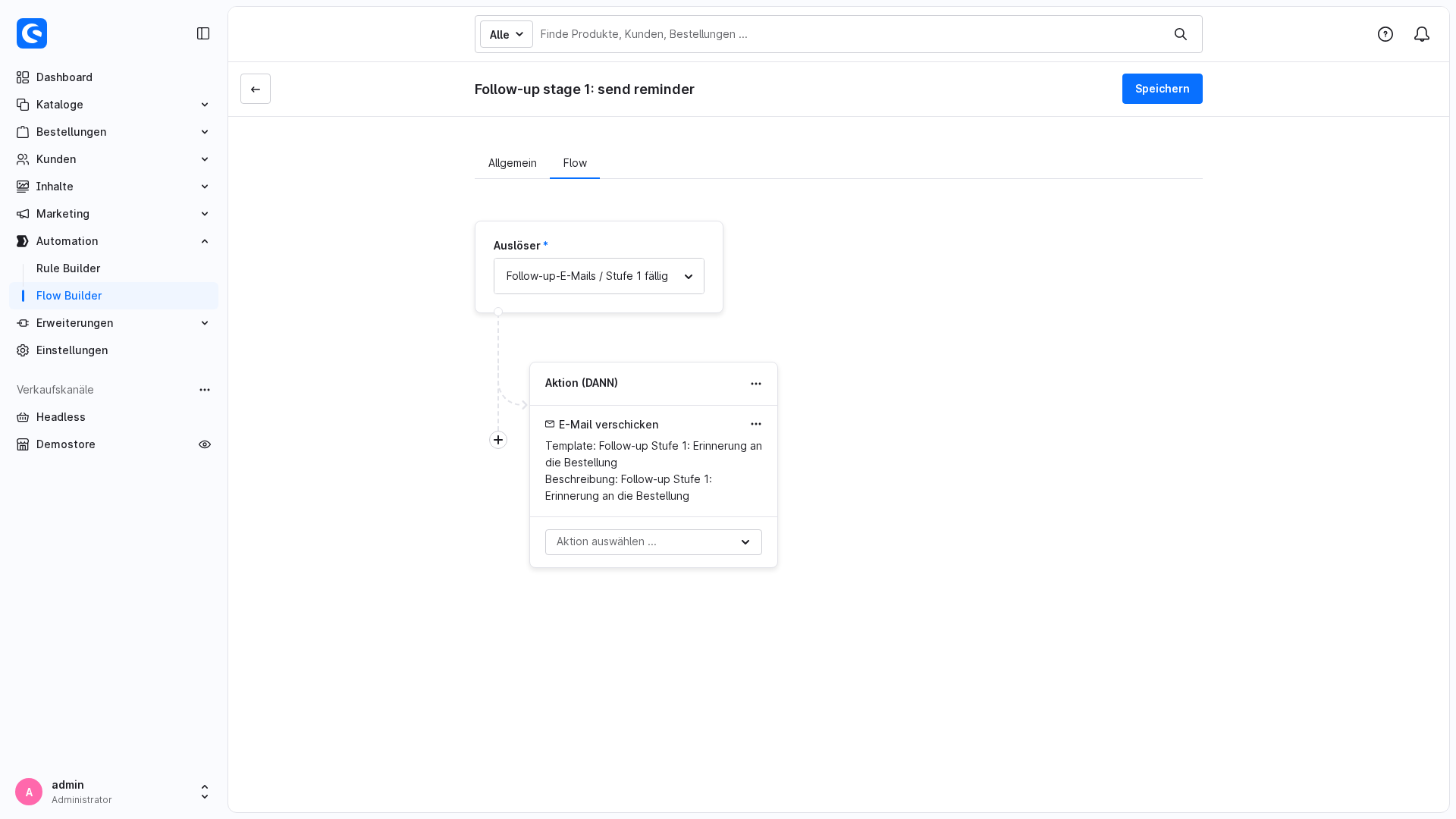
Task: Click the search magnifier icon
Action: coord(1181,34)
